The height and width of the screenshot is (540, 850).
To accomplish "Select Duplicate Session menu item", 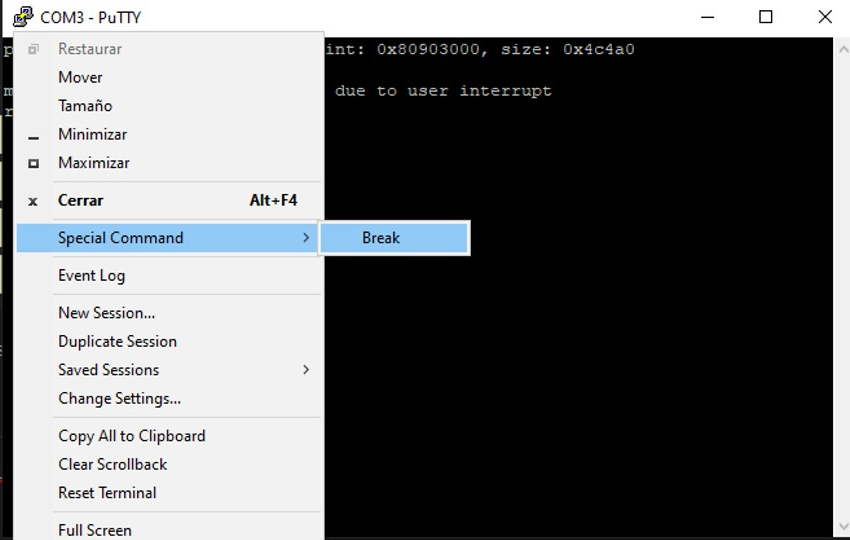I will [x=117, y=342].
